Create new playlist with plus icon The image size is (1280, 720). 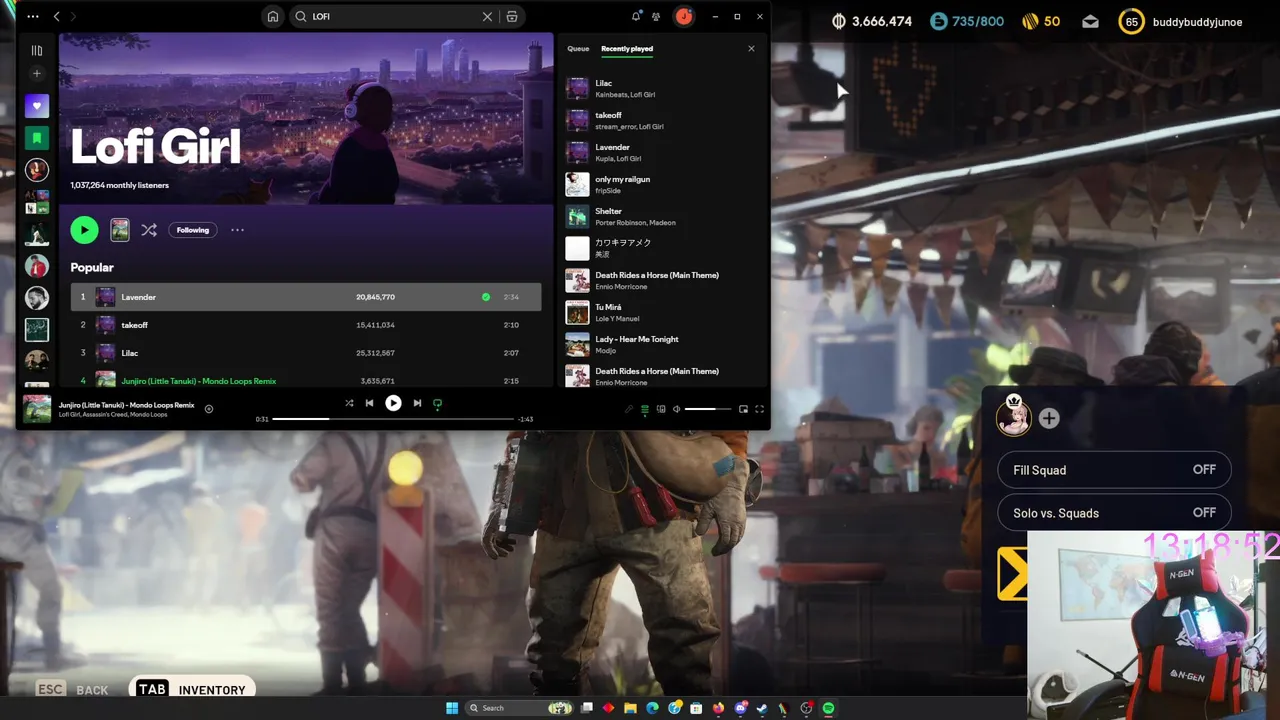tap(37, 74)
